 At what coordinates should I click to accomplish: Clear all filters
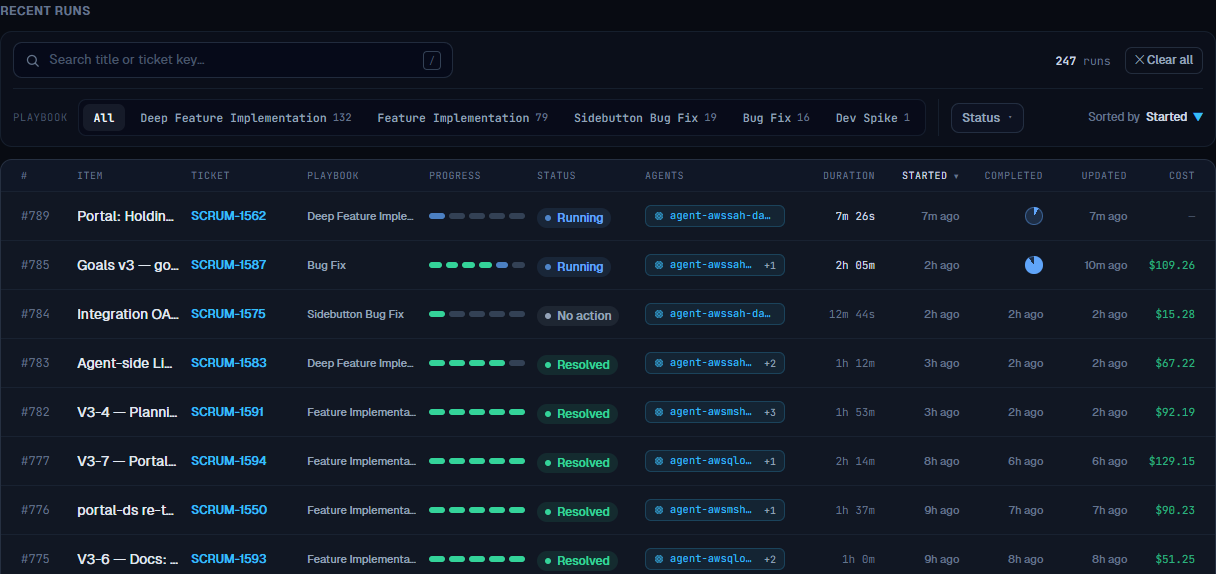[1164, 60]
